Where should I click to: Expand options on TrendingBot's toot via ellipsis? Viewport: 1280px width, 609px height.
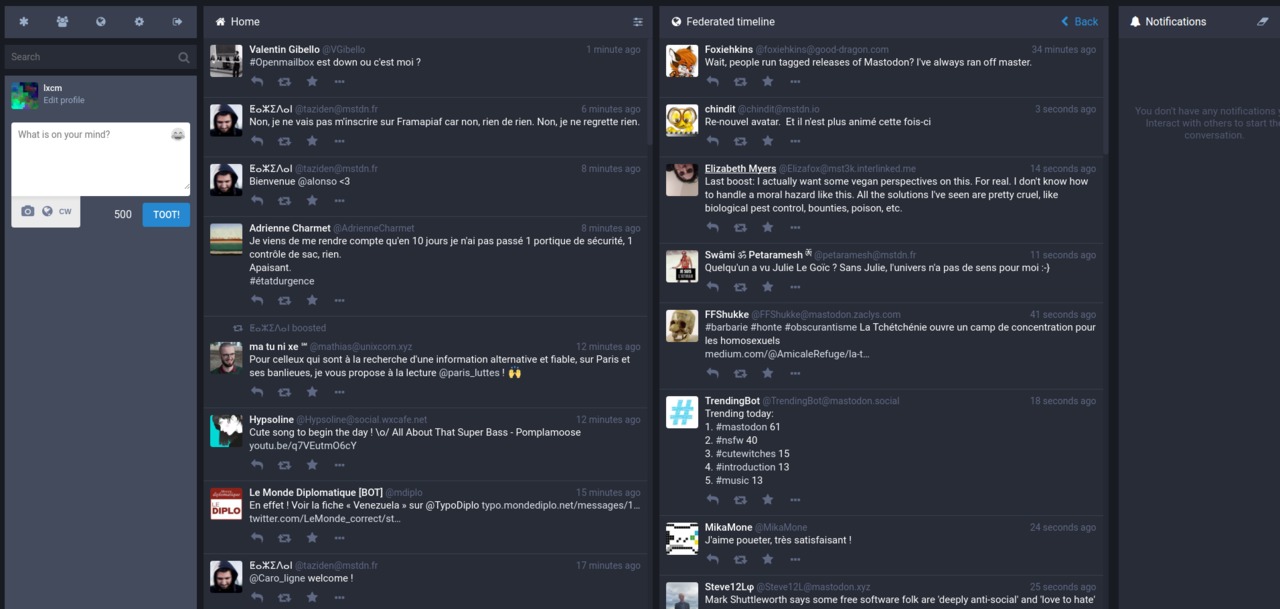coord(794,499)
